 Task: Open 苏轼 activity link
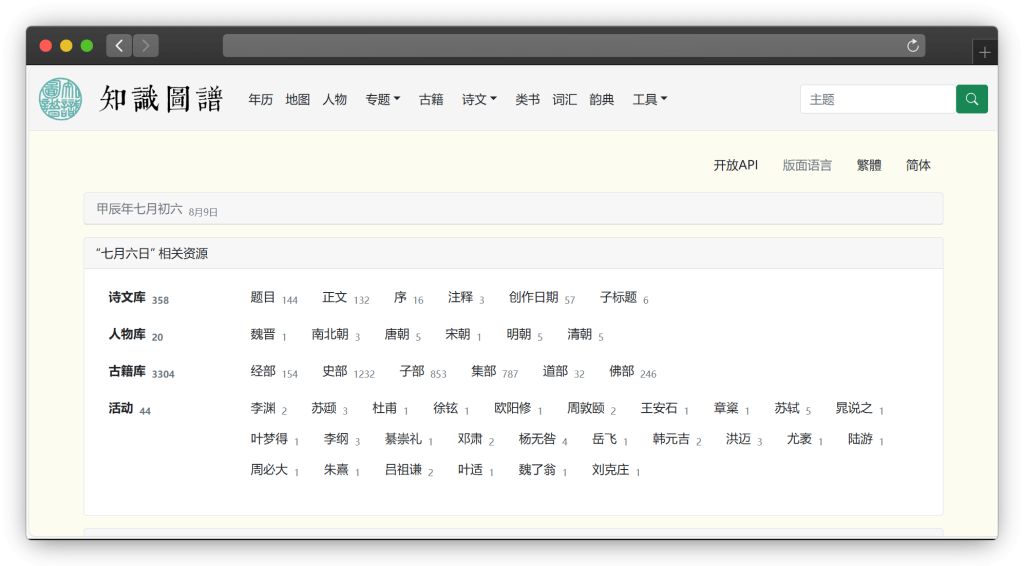click(x=787, y=408)
